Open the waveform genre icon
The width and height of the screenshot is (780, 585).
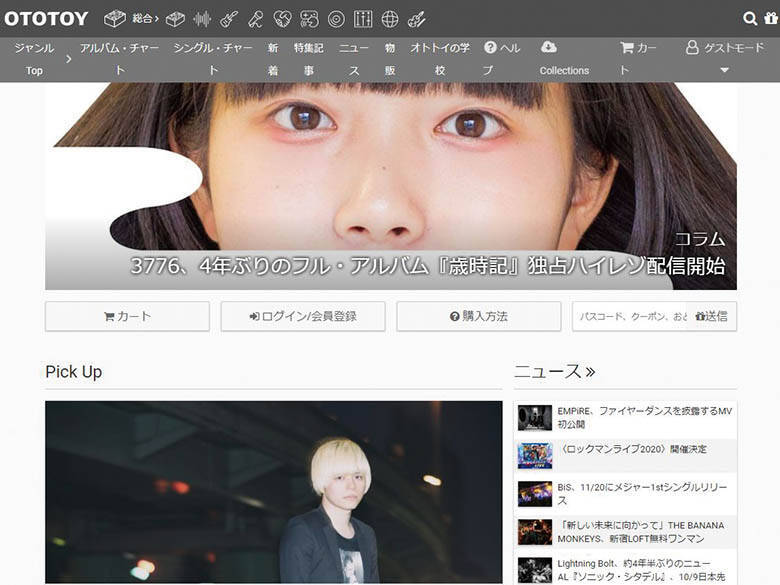(x=202, y=19)
